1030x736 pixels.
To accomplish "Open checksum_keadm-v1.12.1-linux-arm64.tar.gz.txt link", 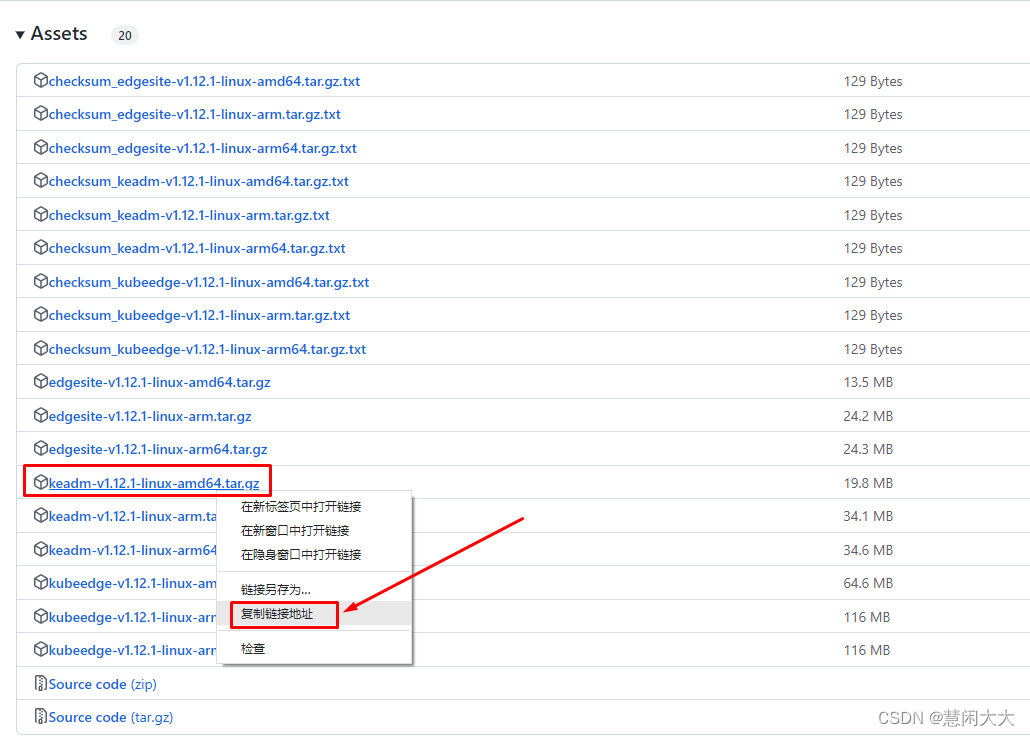I will (197, 248).
